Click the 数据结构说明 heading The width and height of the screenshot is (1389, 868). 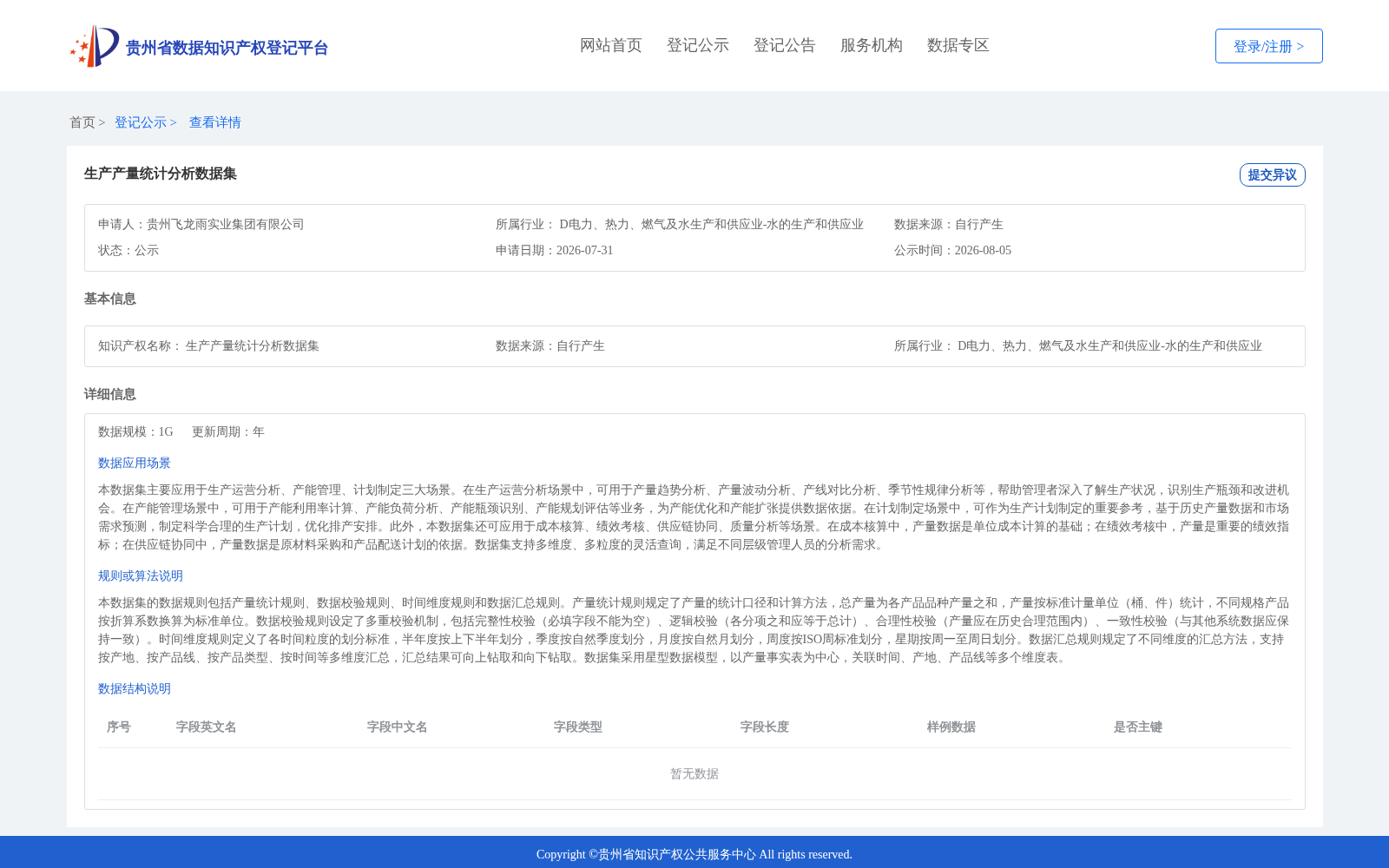[x=135, y=688]
